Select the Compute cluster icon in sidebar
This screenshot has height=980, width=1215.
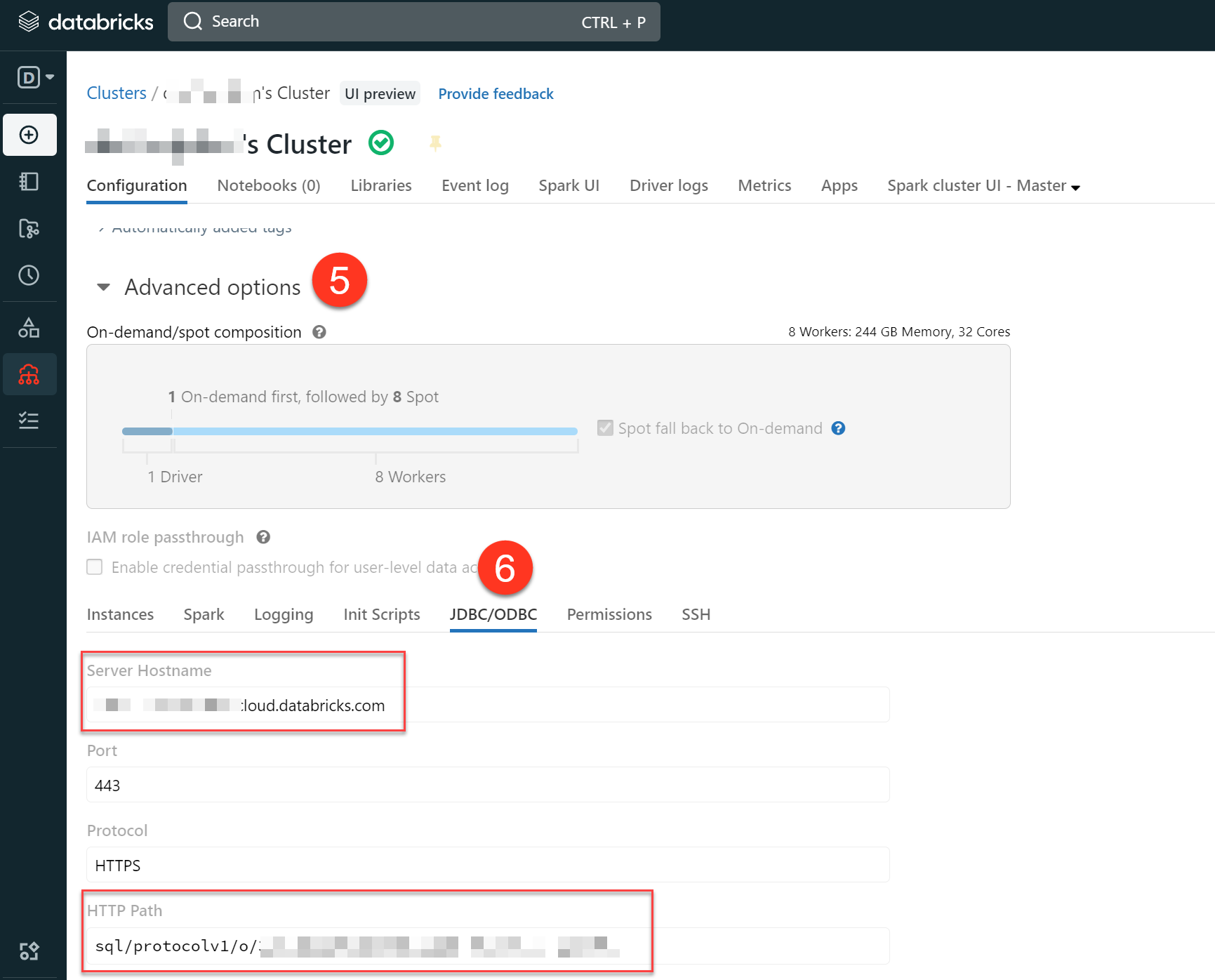[x=29, y=374]
